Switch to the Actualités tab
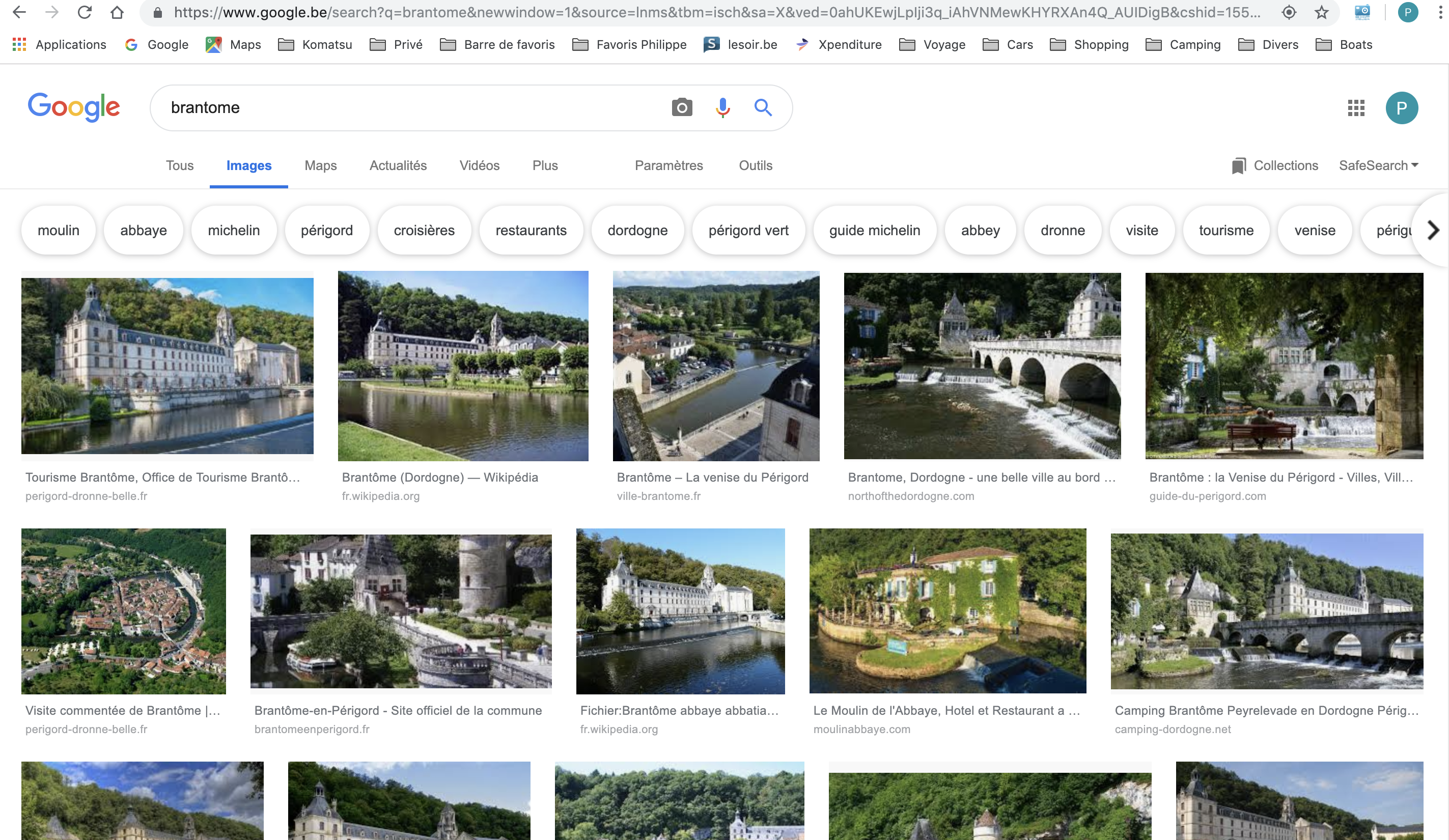1449x840 pixels. click(x=398, y=165)
